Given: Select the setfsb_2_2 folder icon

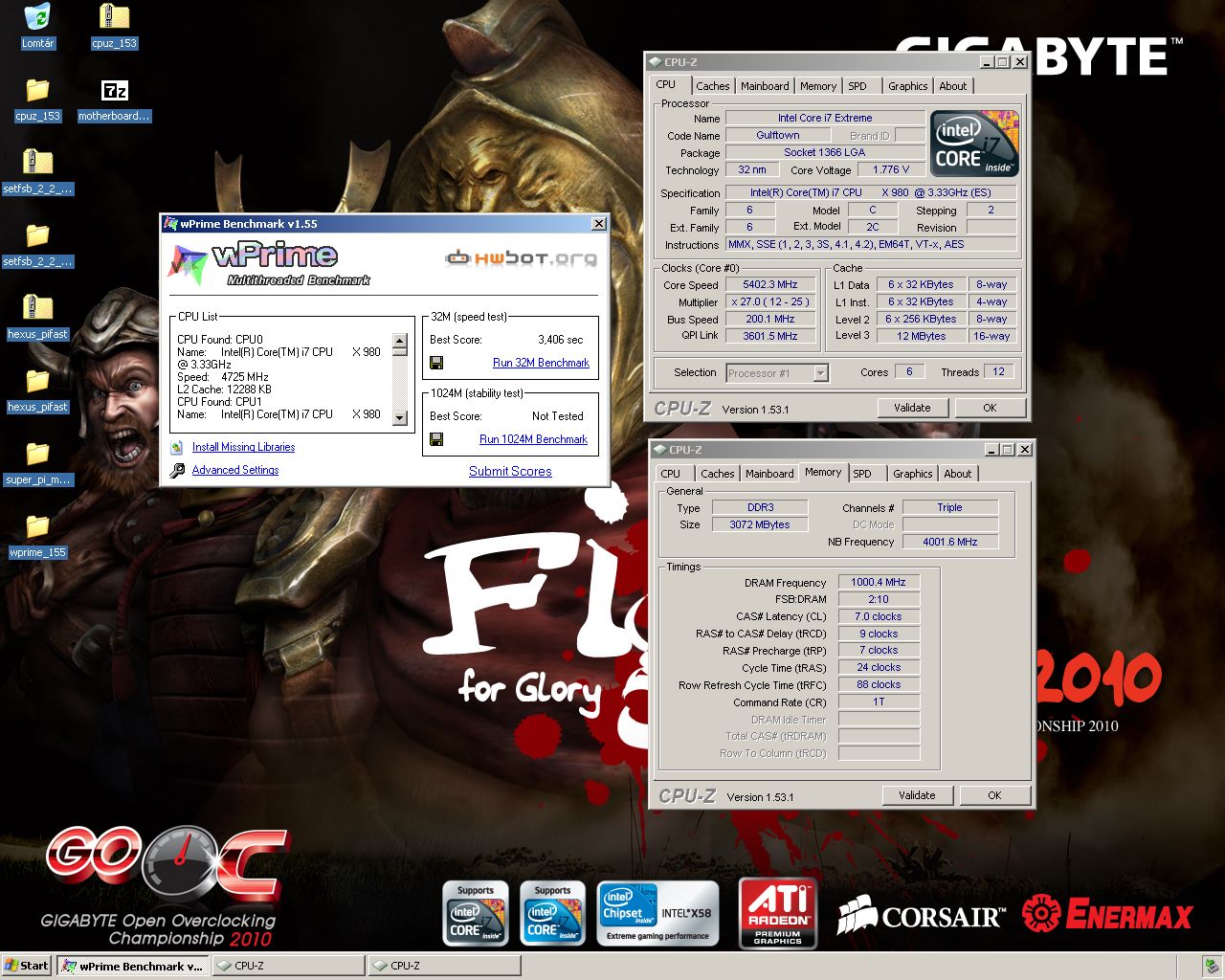Looking at the screenshot, I should coord(37,235).
